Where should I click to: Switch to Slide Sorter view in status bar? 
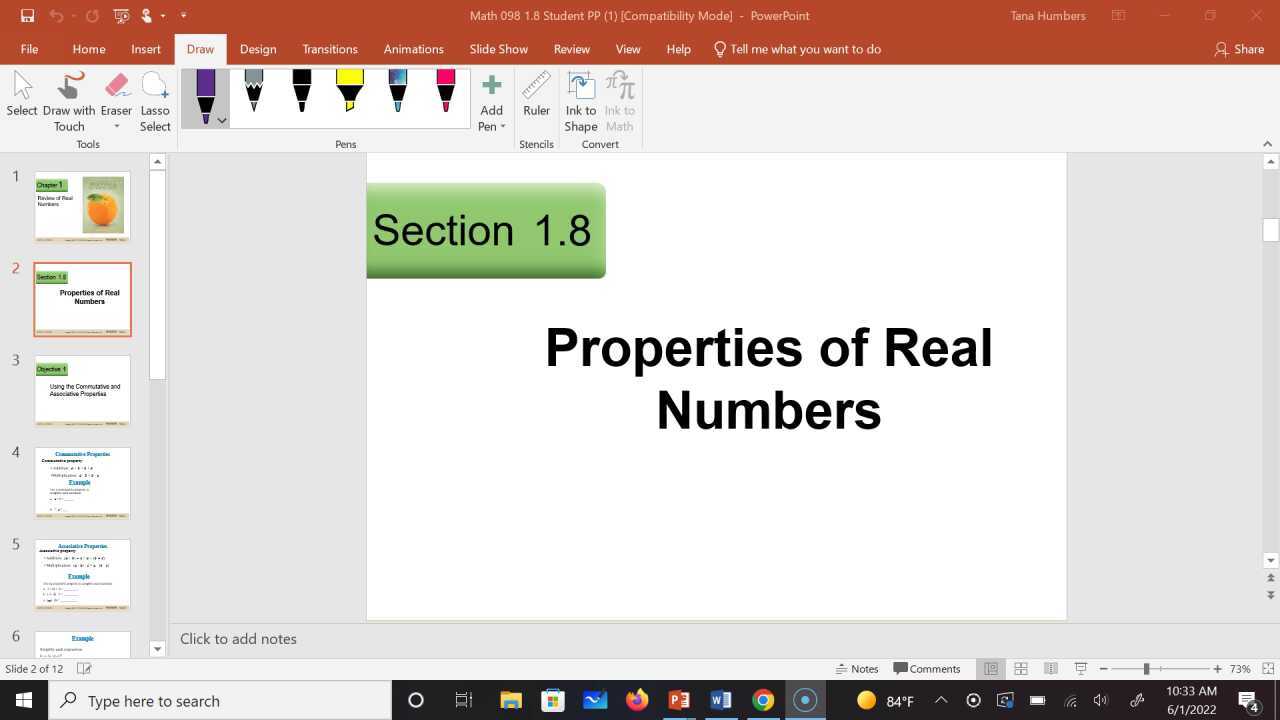point(1021,668)
